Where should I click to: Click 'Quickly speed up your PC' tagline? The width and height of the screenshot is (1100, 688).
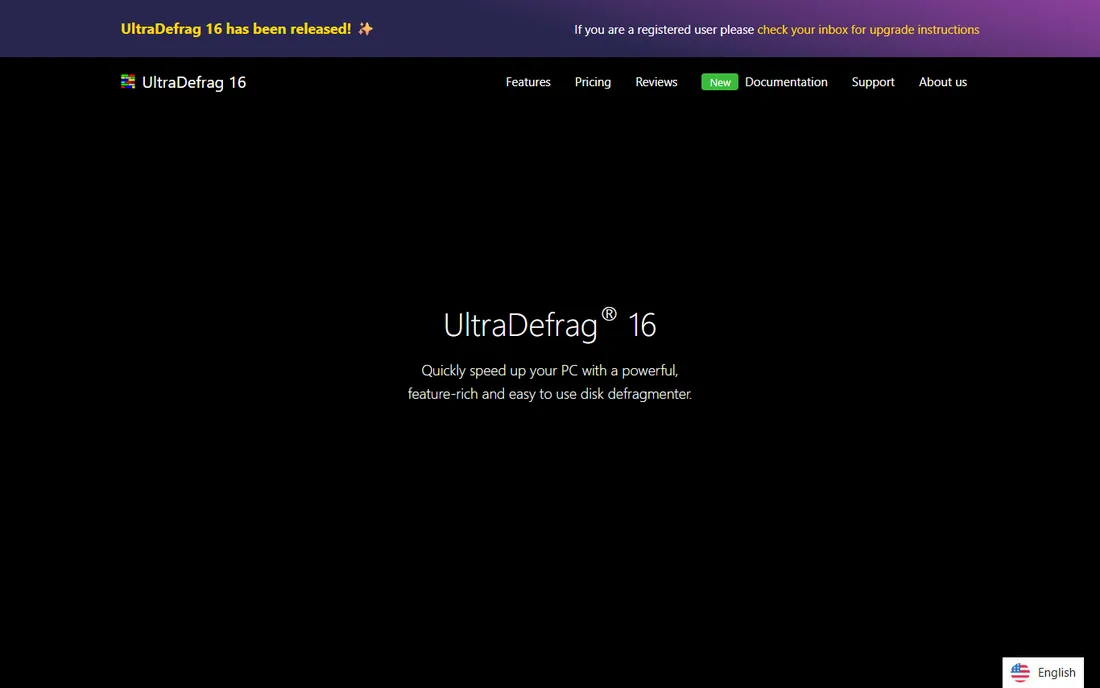coord(549,370)
